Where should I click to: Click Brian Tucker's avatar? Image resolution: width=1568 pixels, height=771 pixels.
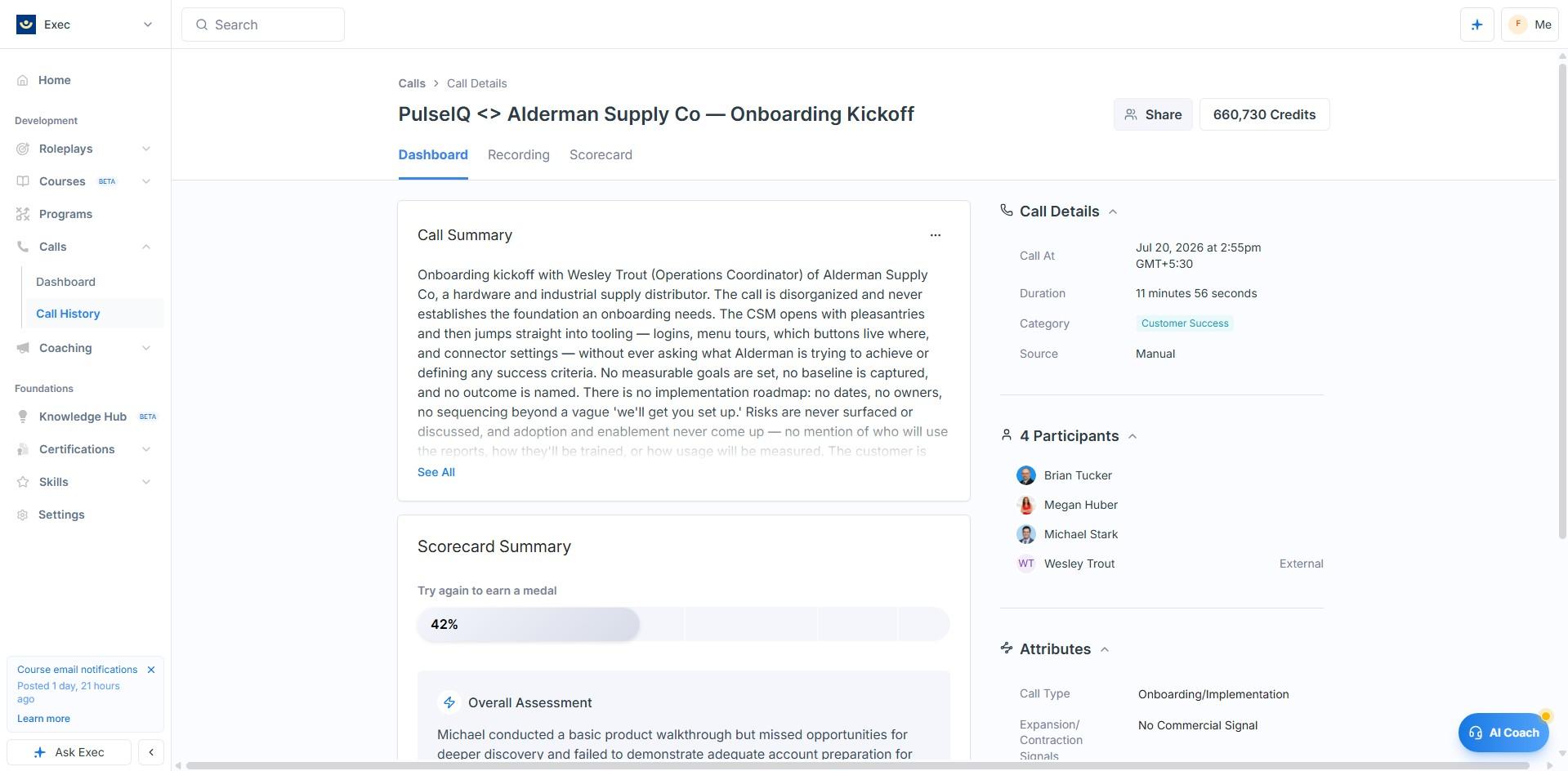(x=1026, y=475)
